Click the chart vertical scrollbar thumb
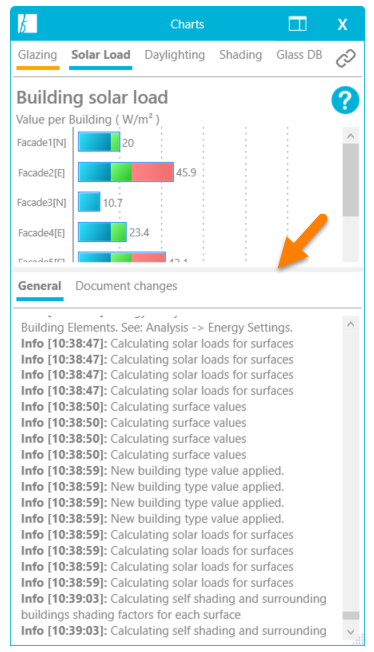 351,180
